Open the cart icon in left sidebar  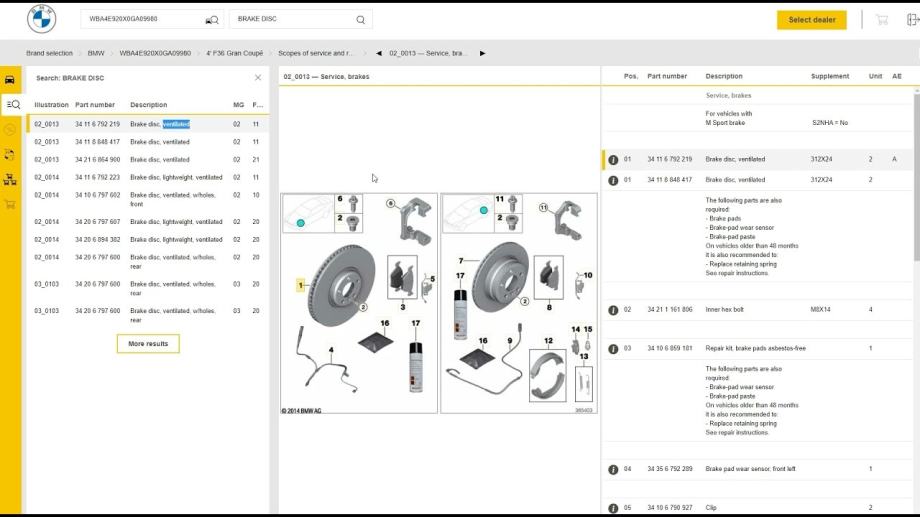coord(10,204)
